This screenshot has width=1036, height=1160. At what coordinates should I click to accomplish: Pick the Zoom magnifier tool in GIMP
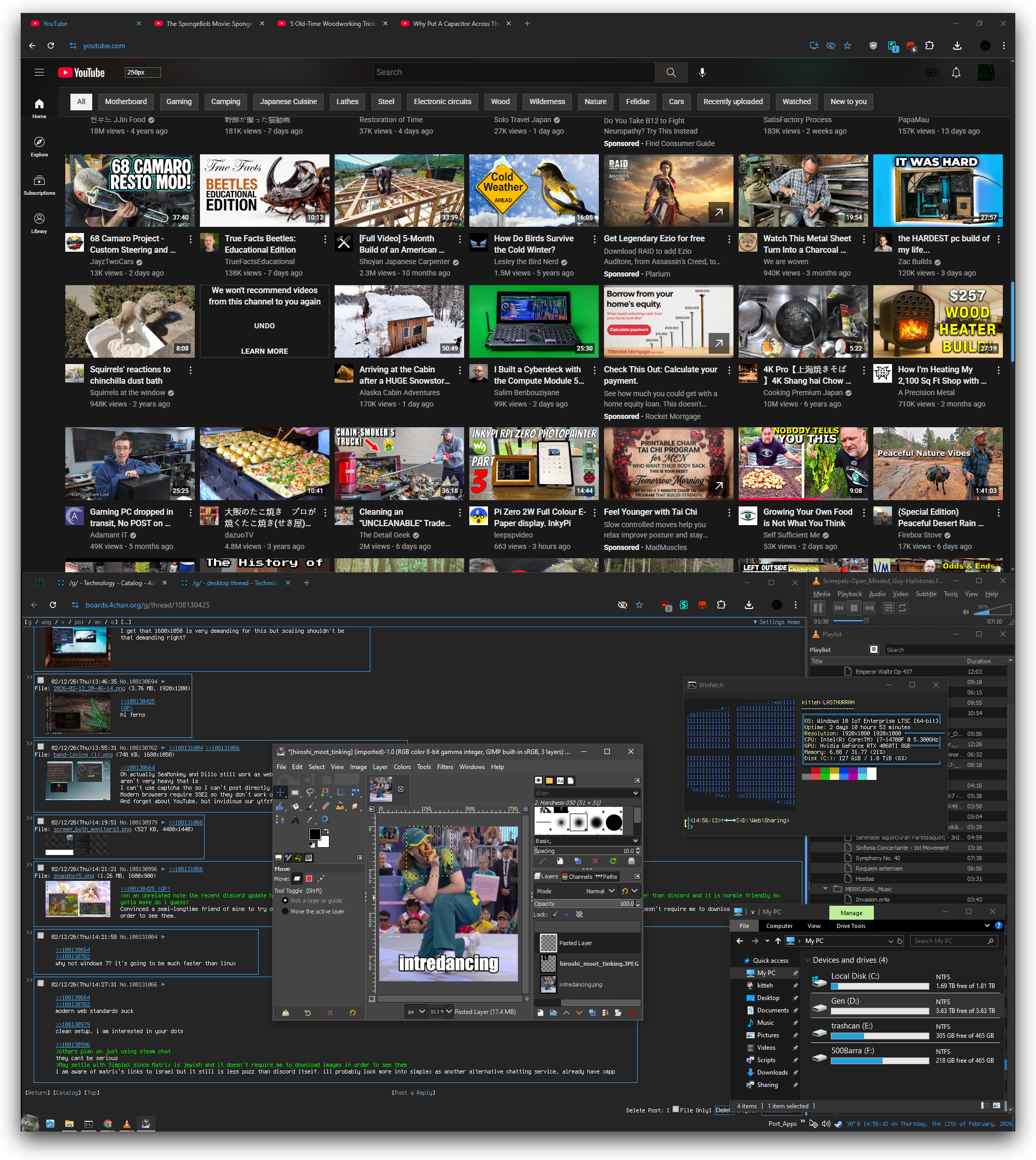325,820
